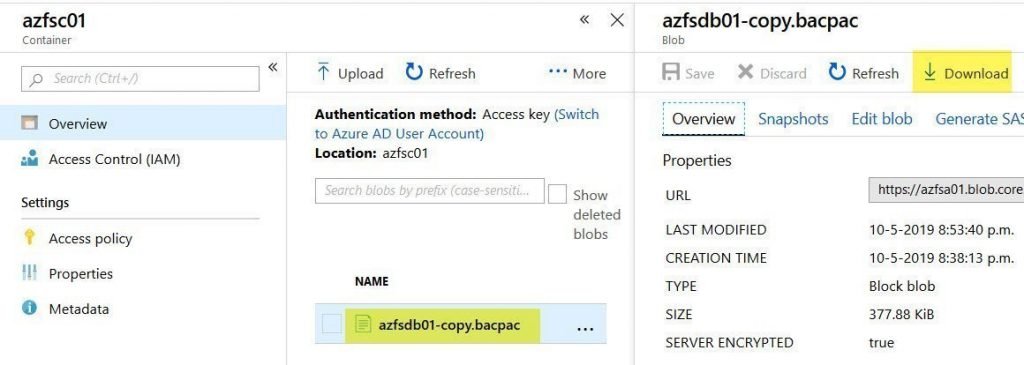
Task: Select the azfsdb01-copy.bacpac blob file
Action: click(449, 325)
